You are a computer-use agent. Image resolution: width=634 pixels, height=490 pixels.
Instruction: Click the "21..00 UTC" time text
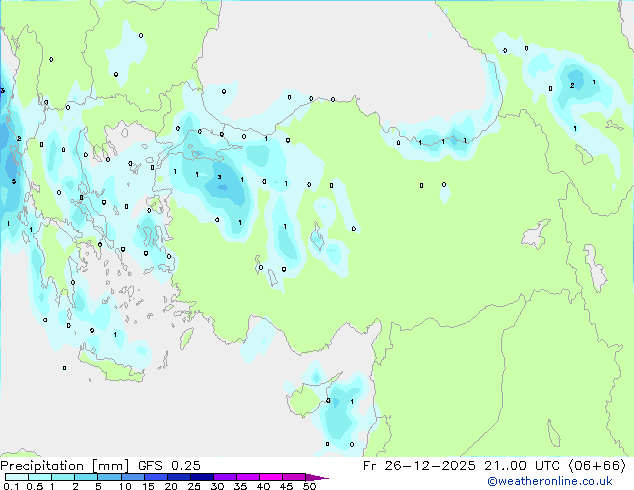pos(522,466)
